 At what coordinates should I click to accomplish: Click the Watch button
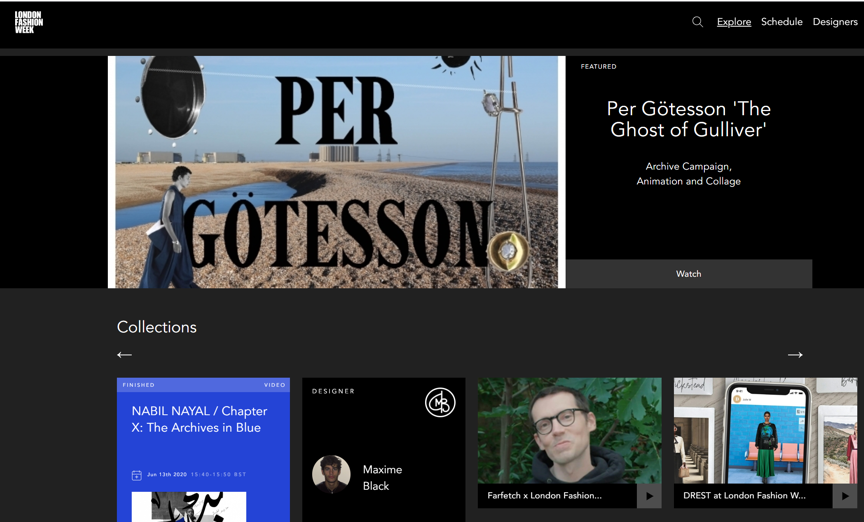coord(689,273)
